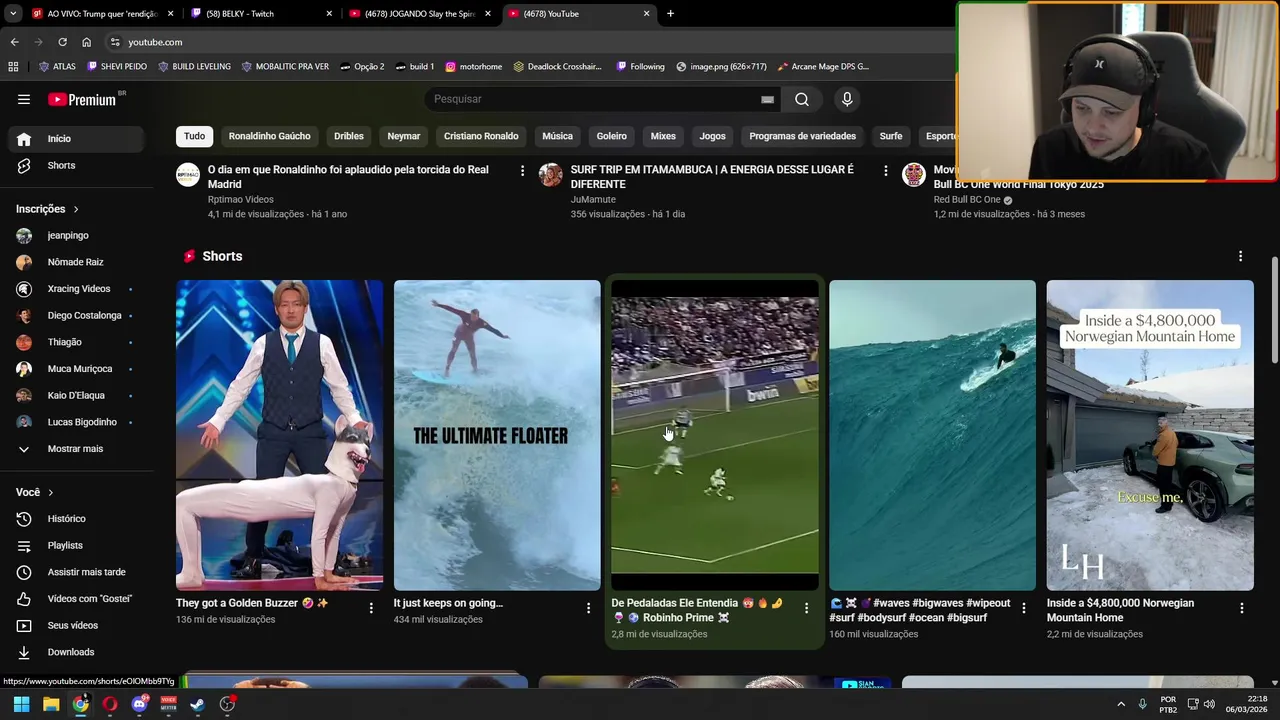Select the Jogos filter chip
The width and height of the screenshot is (1280, 720).
712,136
